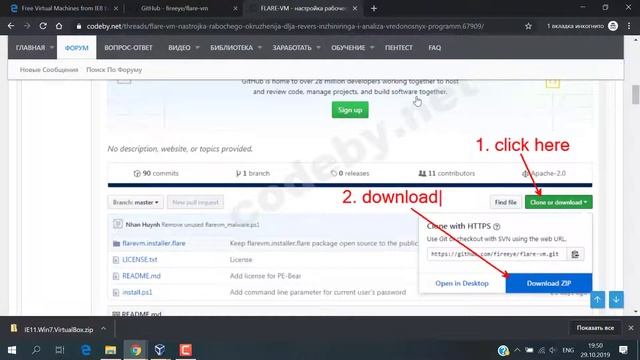The width and height of the screenshot is (640, 360).
Task: Show hidden tray icons chevron
Action: point(517,350)
